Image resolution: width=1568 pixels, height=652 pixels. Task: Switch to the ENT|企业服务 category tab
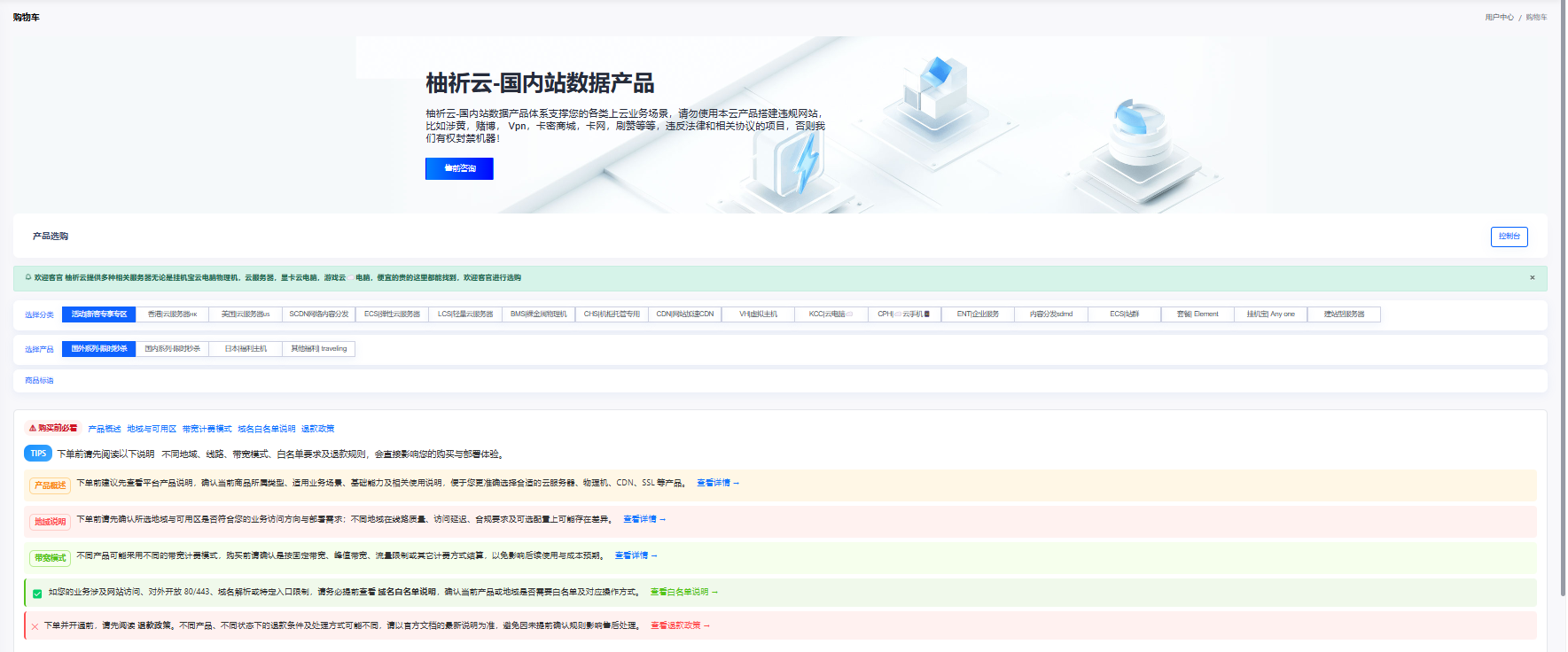(979, 314)
